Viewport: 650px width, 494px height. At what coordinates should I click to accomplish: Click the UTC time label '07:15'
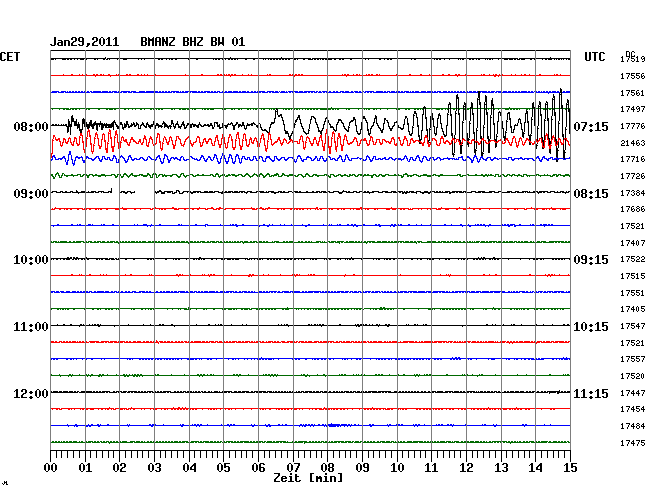click(591, 126)
